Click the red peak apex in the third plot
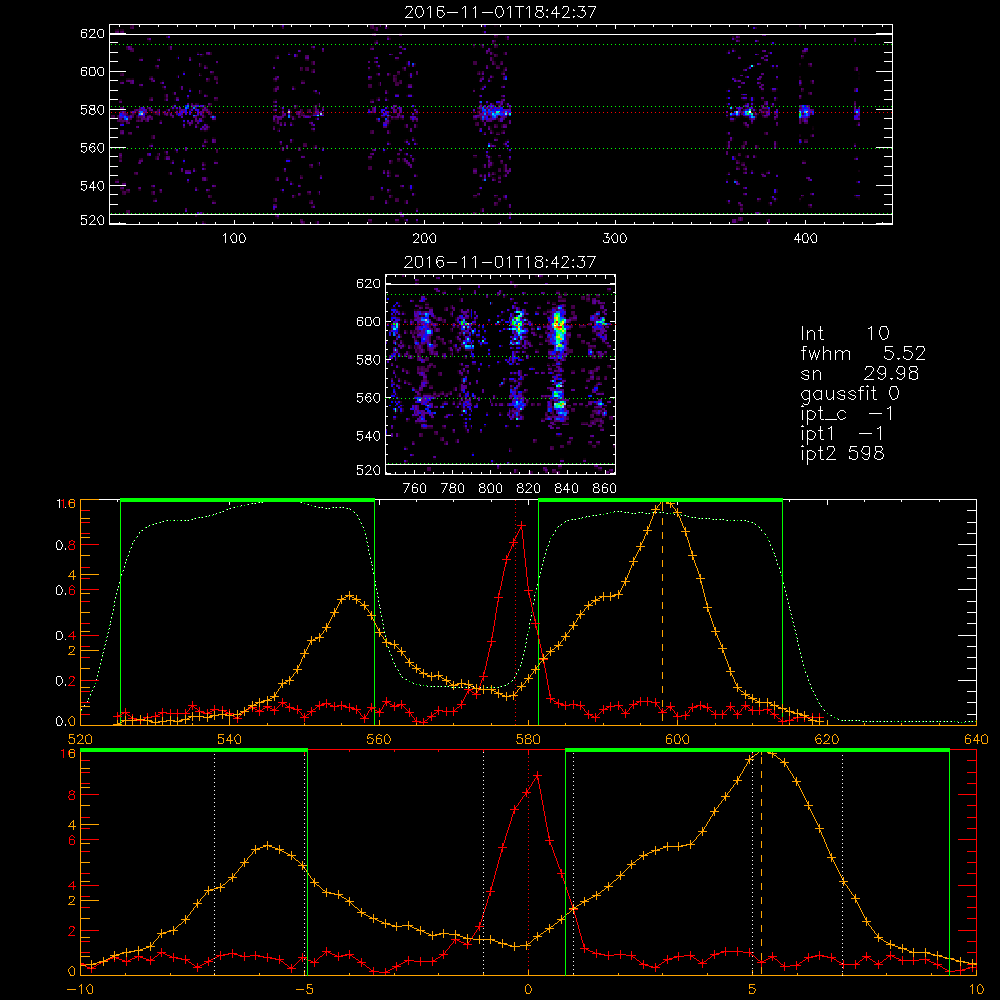Viewport: 1000px width, 1000px height. [522, 526]
